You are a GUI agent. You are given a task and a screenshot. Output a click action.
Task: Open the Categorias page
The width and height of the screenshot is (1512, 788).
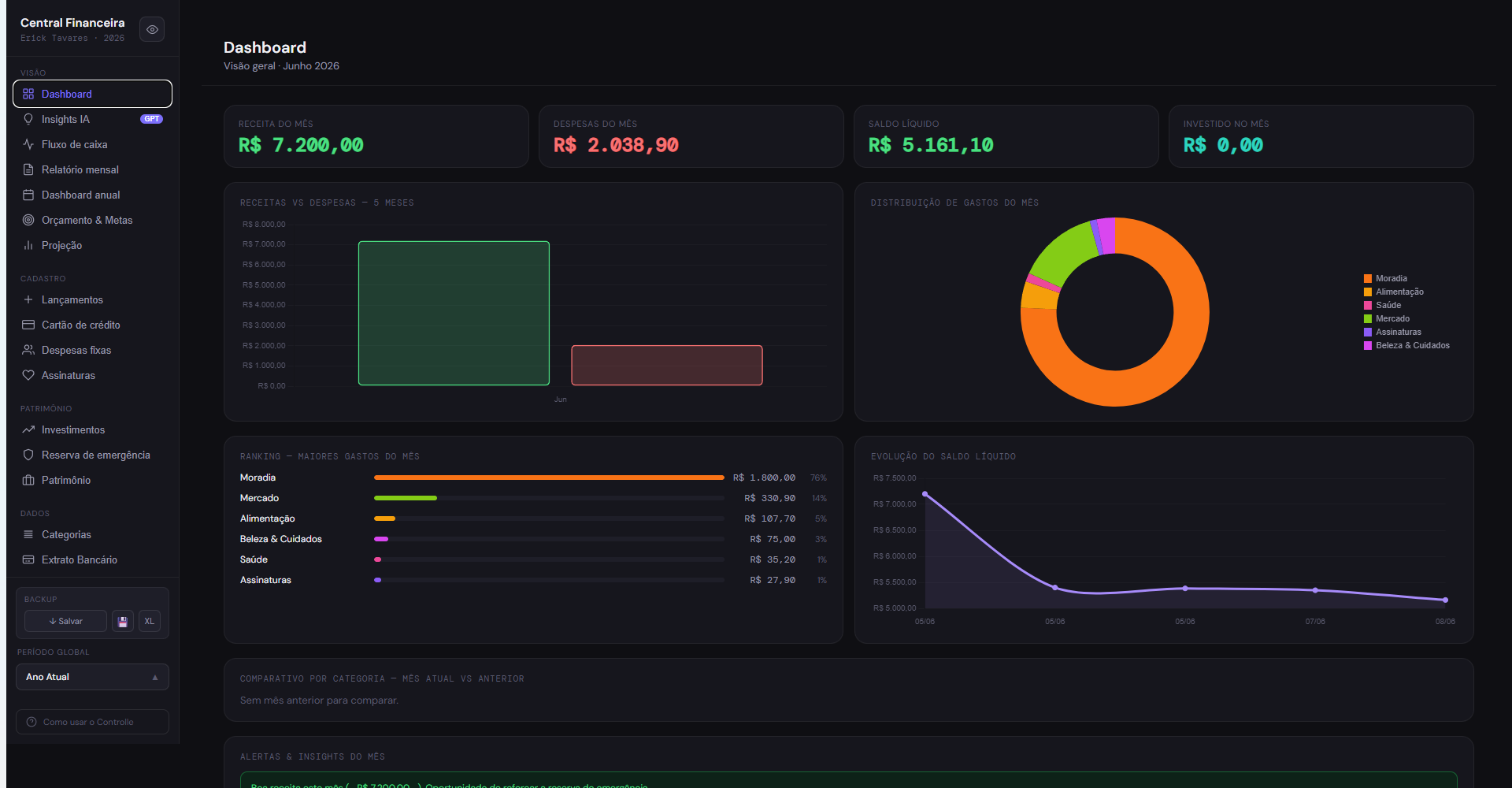pos(92,534)
